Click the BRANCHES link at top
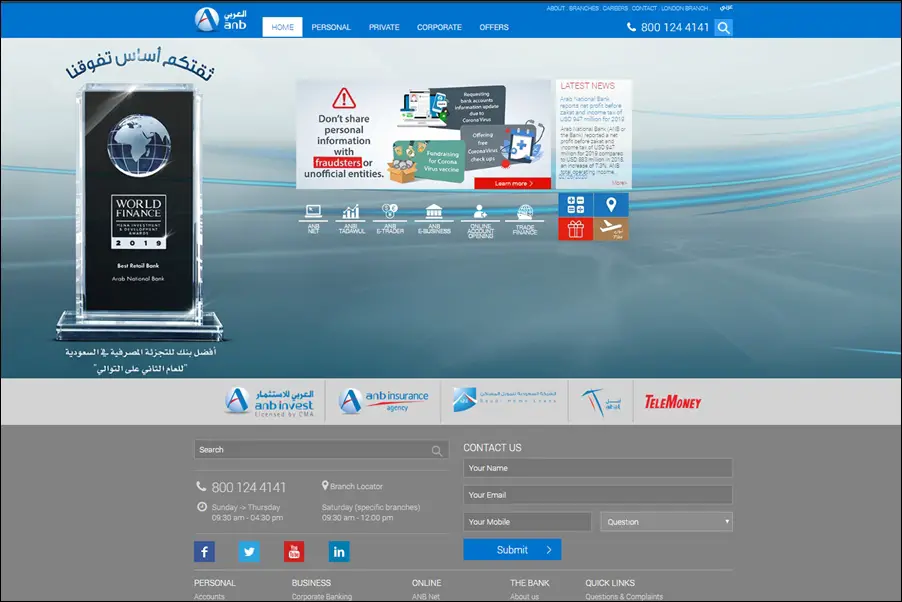902x602 pixels. tap(584, 8)
